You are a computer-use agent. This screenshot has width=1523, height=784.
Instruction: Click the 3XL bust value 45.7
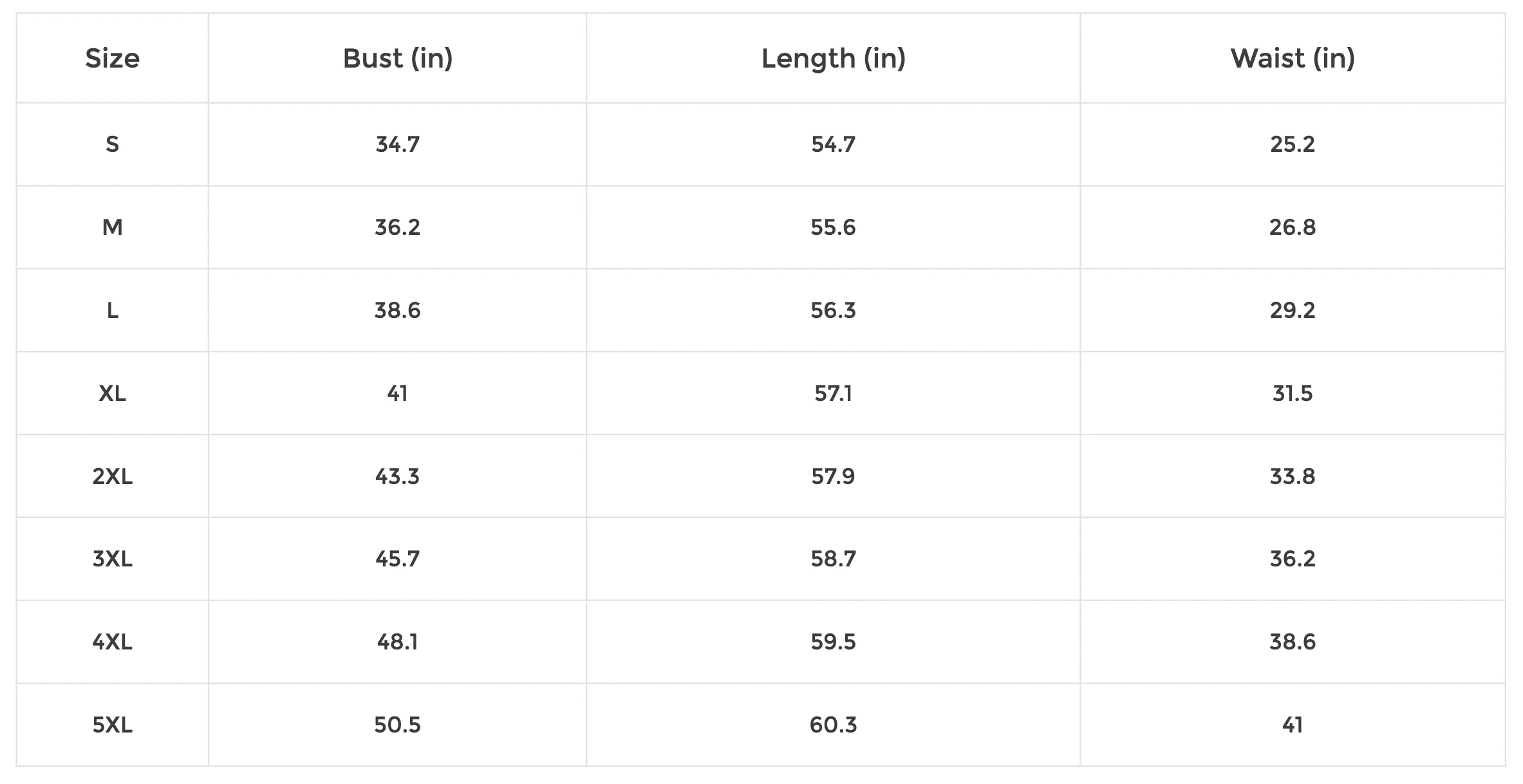(397, 559)
